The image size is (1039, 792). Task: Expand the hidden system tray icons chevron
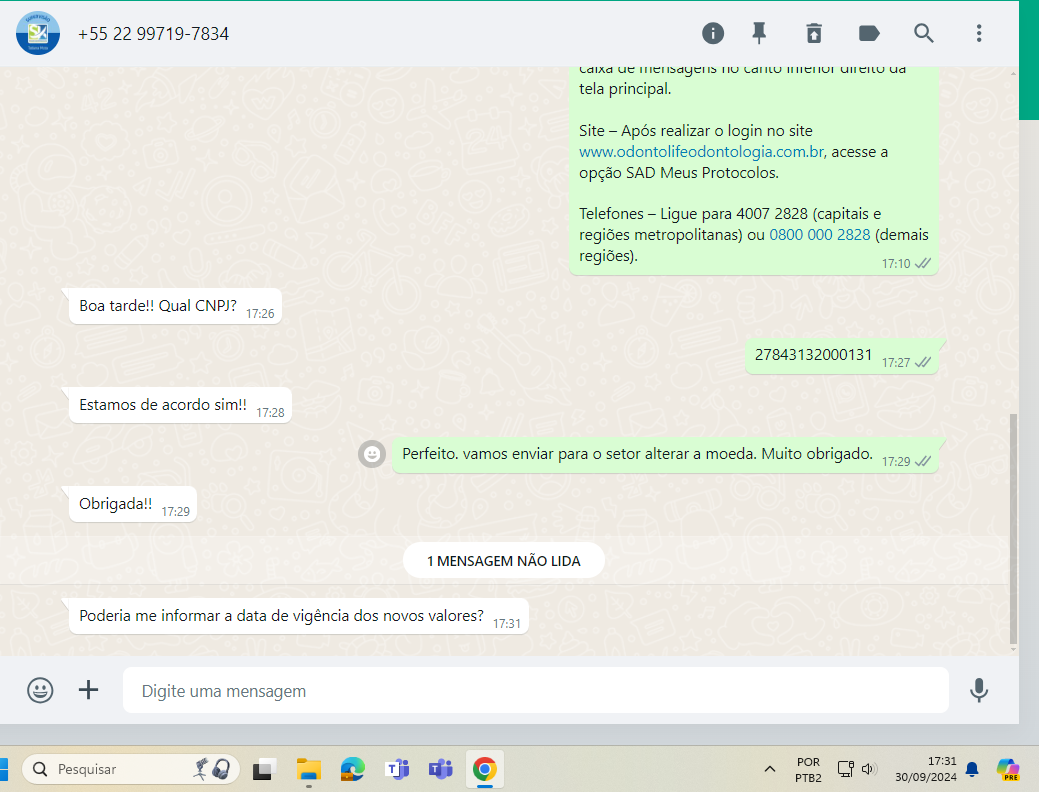pyautogui.click(x=769, y=769)
